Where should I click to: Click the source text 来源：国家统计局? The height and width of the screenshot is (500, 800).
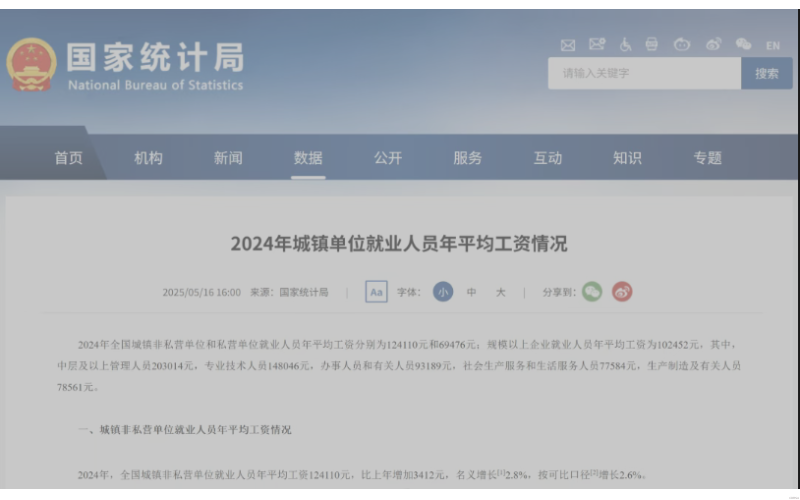(x=289, y=293)
